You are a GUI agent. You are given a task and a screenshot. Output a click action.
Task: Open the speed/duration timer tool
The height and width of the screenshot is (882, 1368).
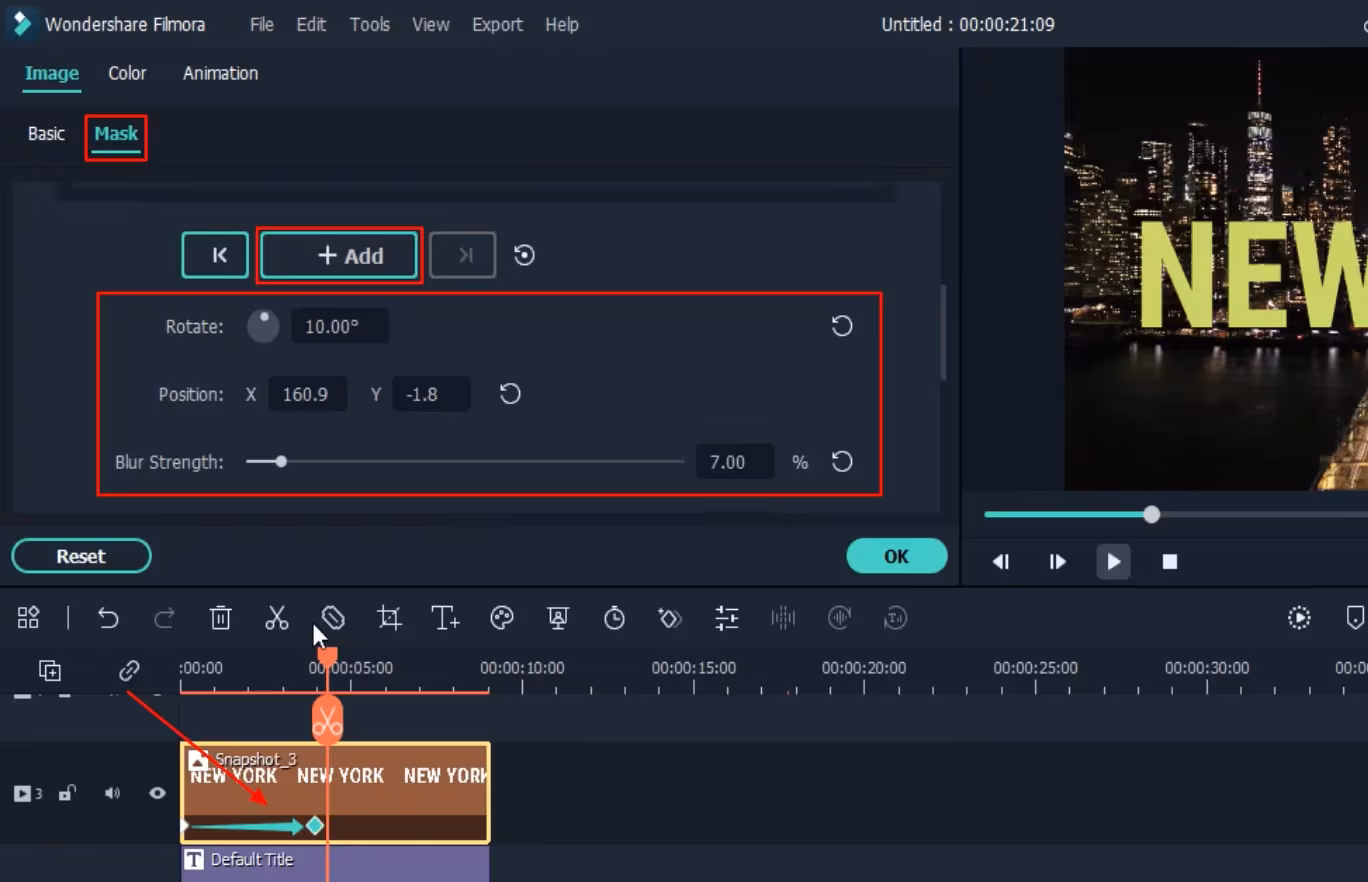coord(614,618)
